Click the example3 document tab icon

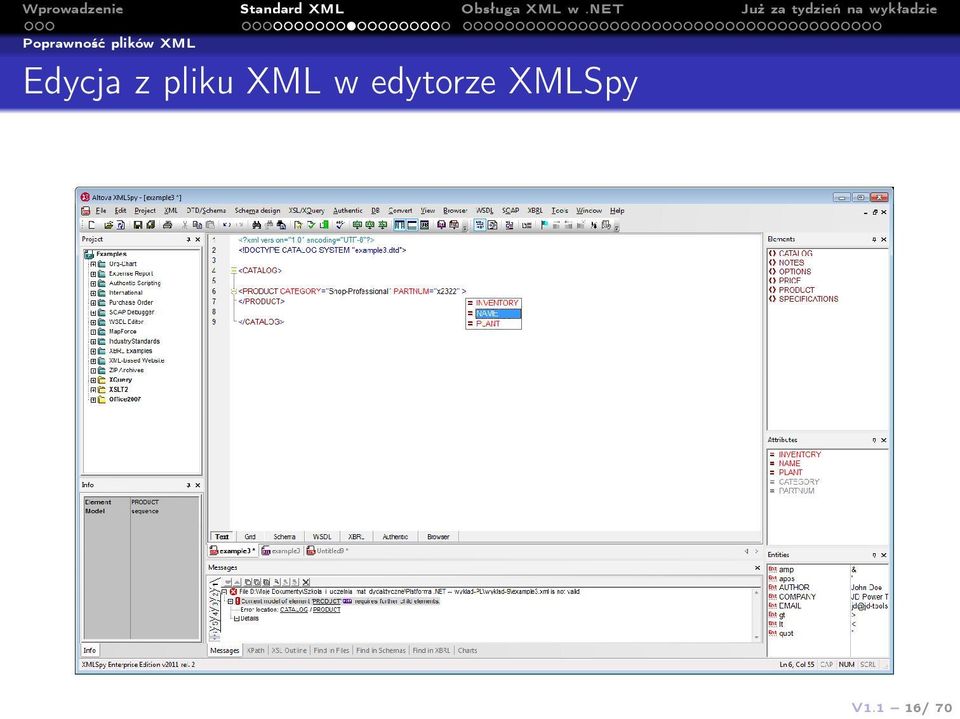[214, 551]
